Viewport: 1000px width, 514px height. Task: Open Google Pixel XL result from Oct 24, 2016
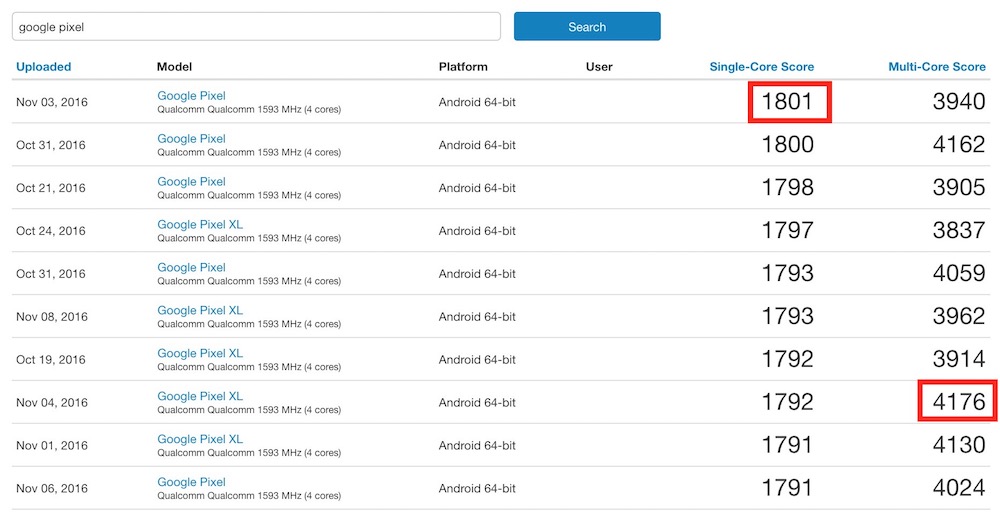coord(200,225)
